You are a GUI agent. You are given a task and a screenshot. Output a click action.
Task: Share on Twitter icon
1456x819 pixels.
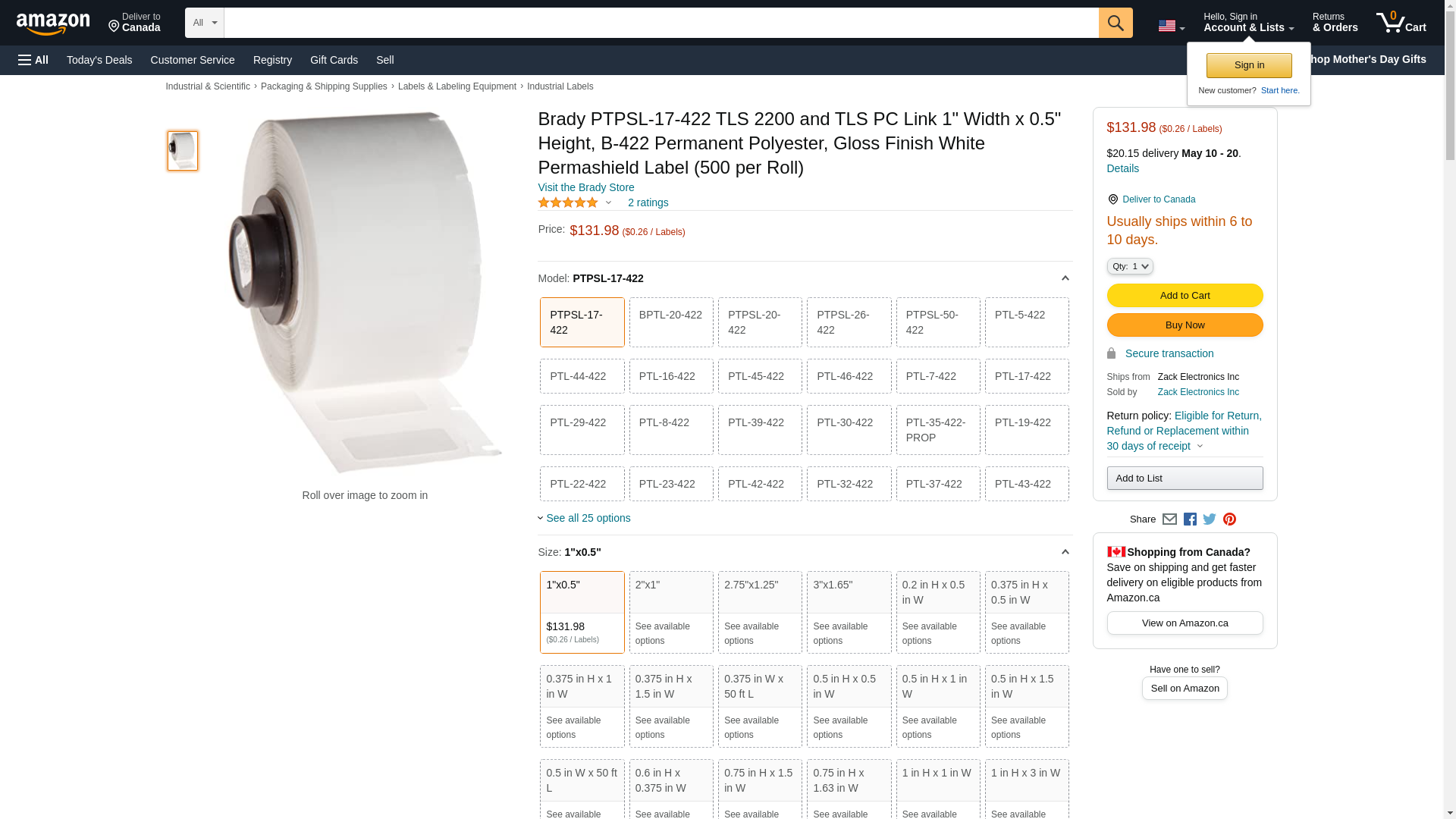pos(1210,519)
